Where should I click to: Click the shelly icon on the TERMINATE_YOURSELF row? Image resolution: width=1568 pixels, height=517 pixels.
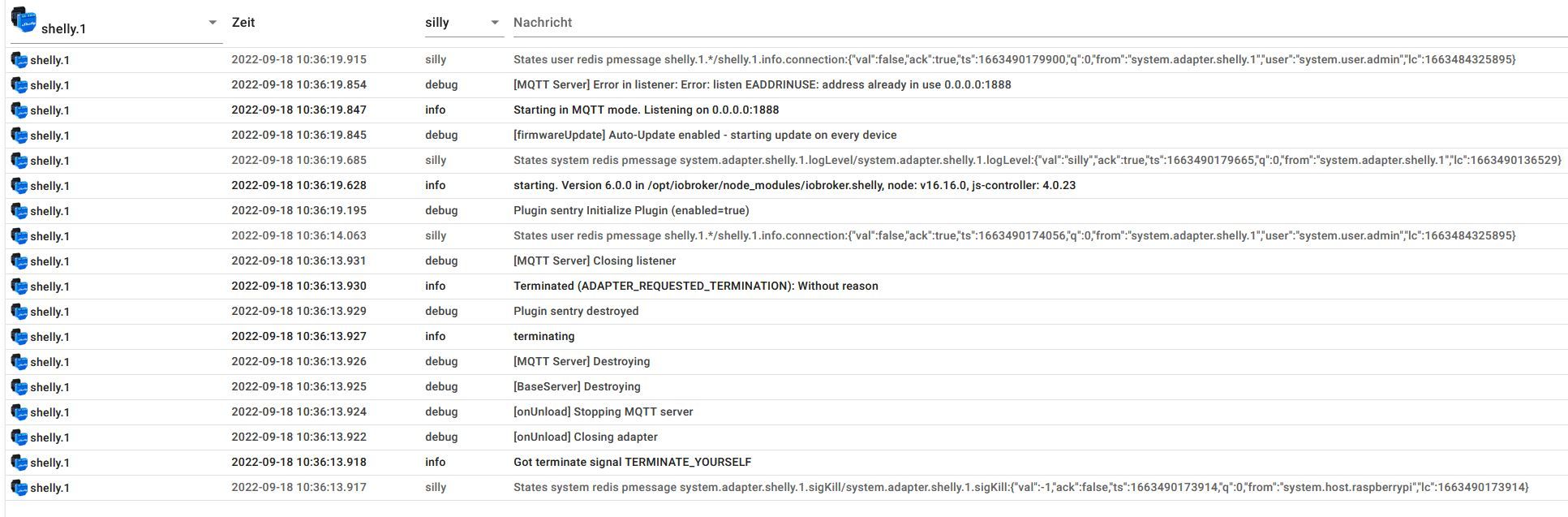pos(19,463)
